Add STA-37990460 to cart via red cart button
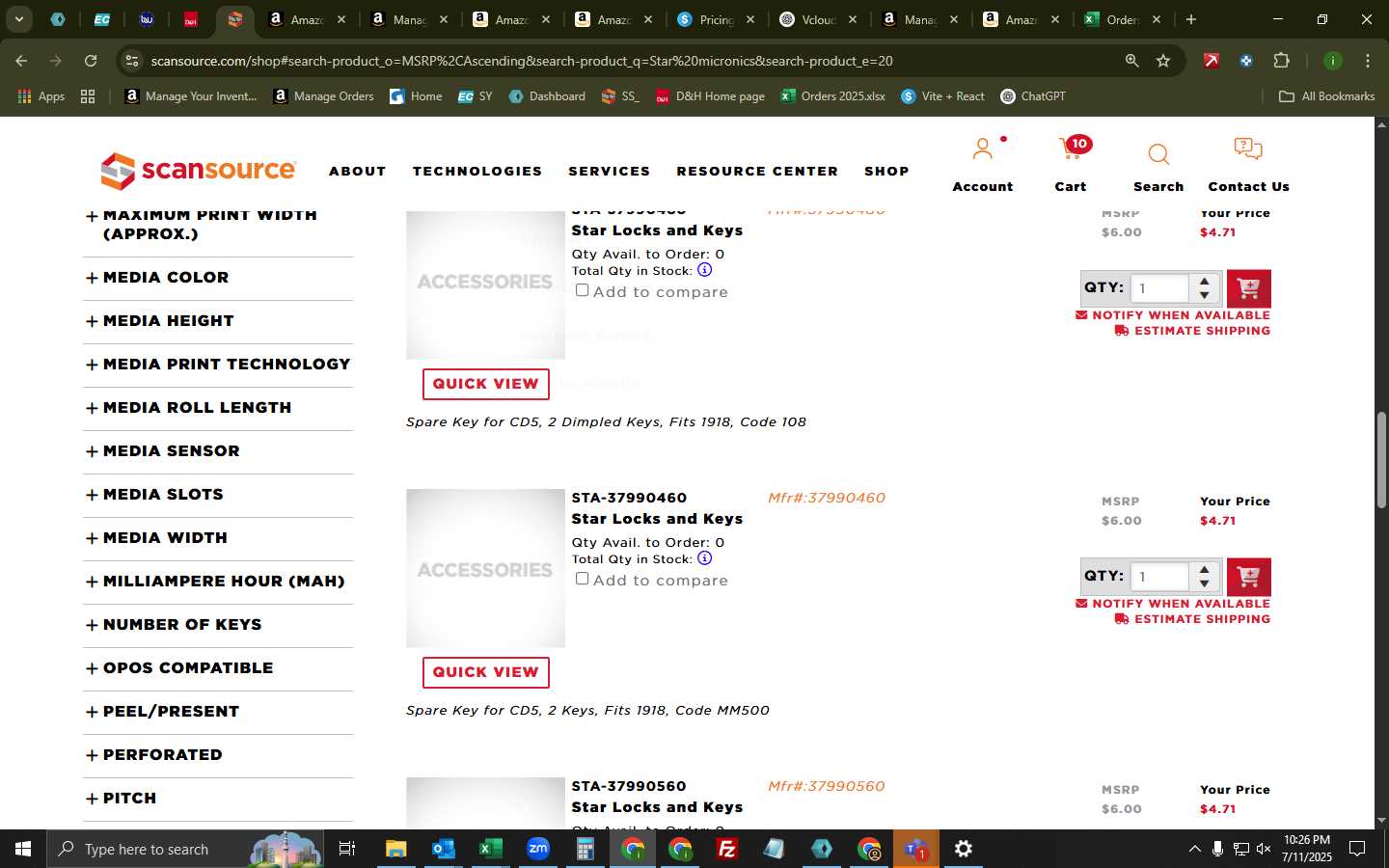Viewport: 1389px width, 868px height. pos(1248,577)
